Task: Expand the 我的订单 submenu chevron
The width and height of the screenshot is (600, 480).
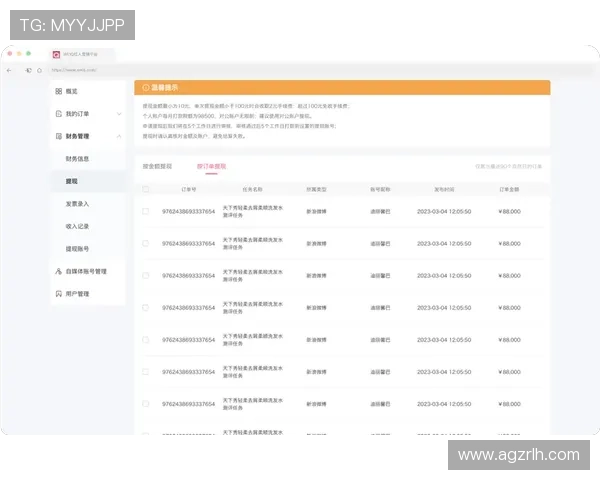Action: (x=119, y=114)
